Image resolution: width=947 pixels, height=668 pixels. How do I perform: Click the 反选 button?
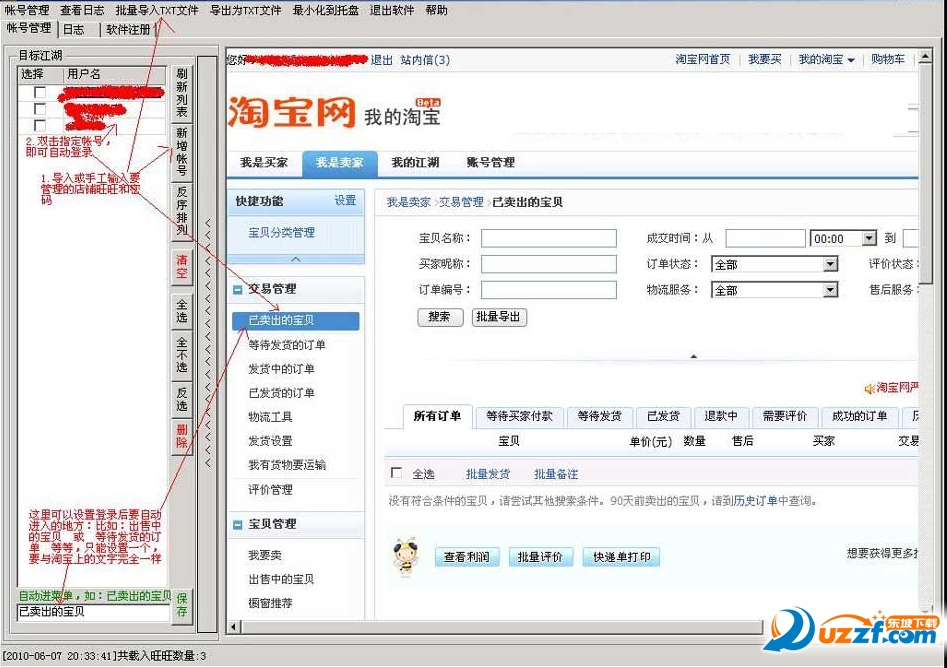(x=181, y=399)
